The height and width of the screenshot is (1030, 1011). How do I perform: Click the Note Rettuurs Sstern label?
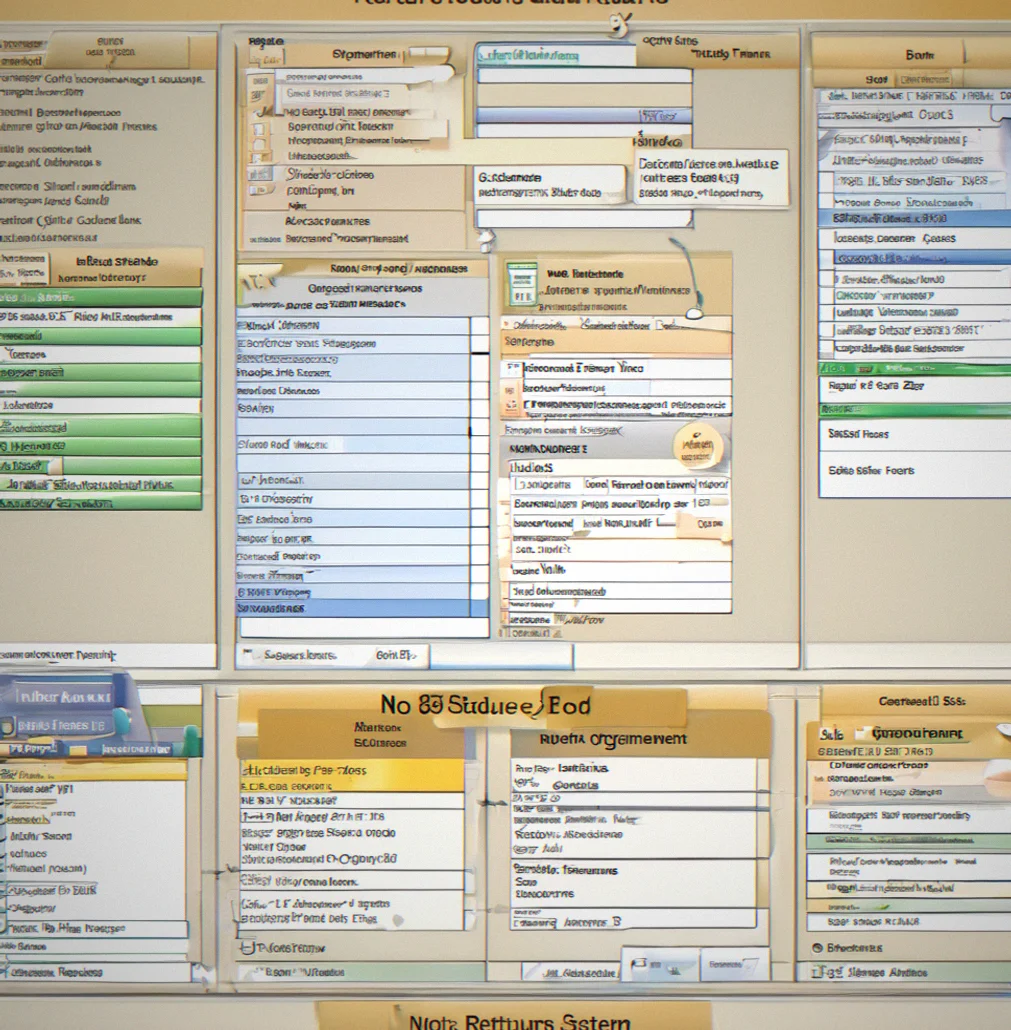520,1021
